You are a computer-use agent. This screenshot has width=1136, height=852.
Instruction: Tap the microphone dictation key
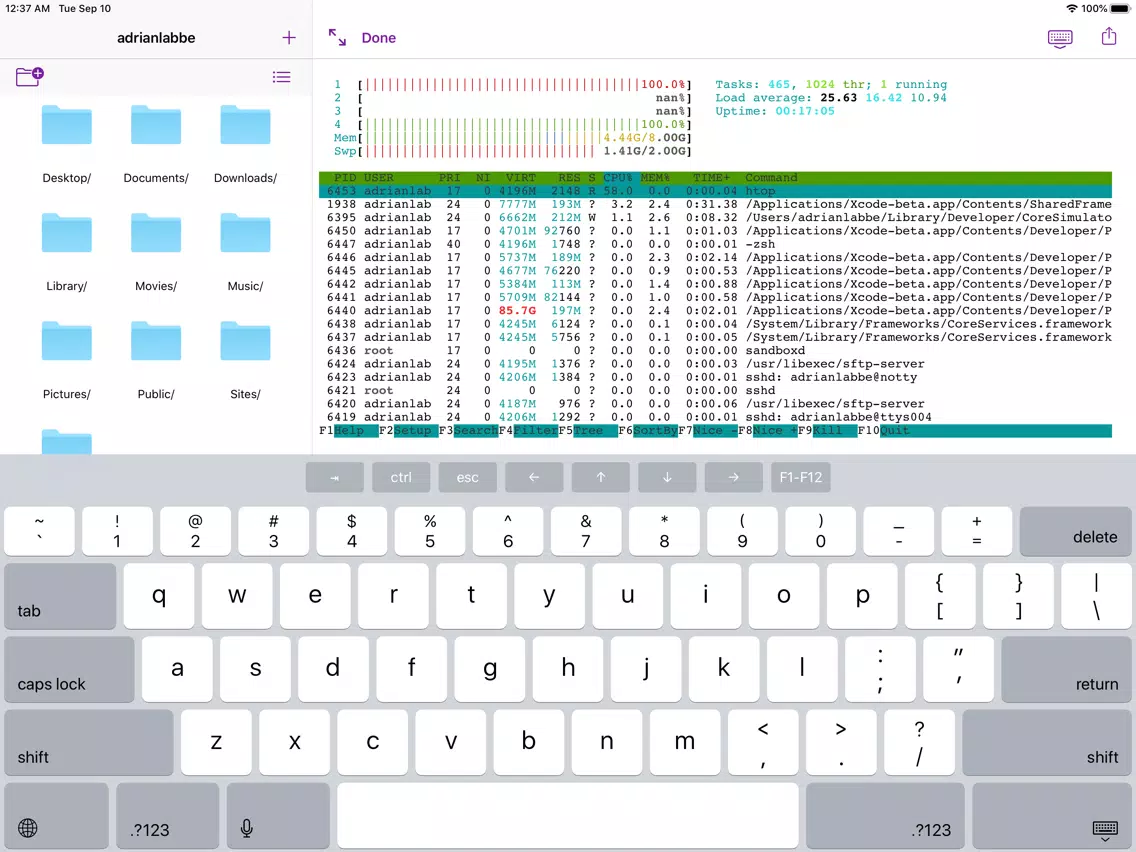coord(278,816)
